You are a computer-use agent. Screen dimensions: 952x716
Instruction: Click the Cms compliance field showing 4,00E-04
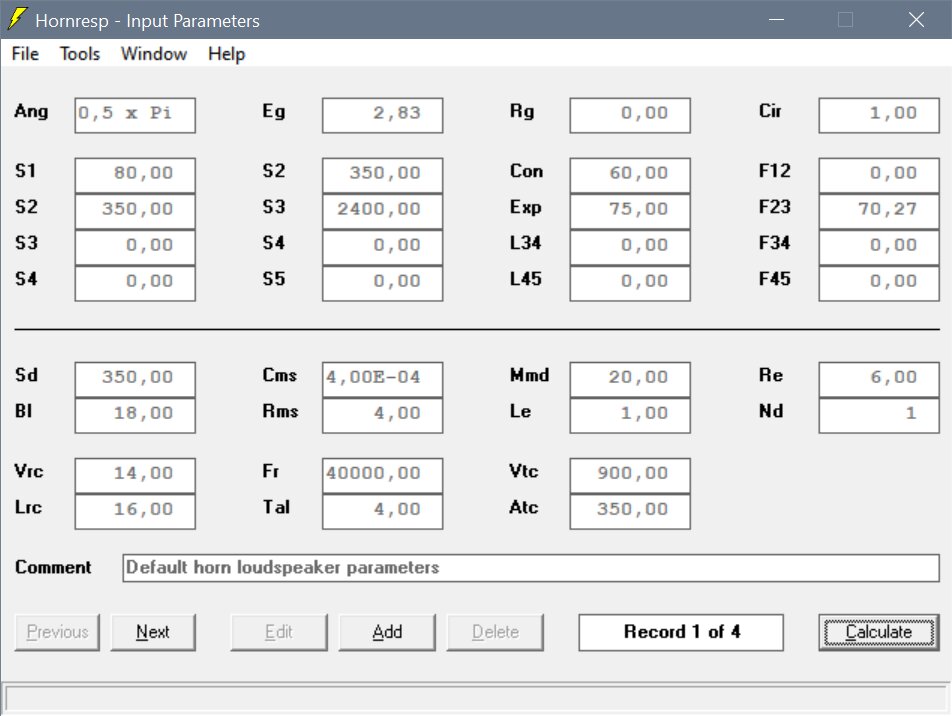point(382,378)
